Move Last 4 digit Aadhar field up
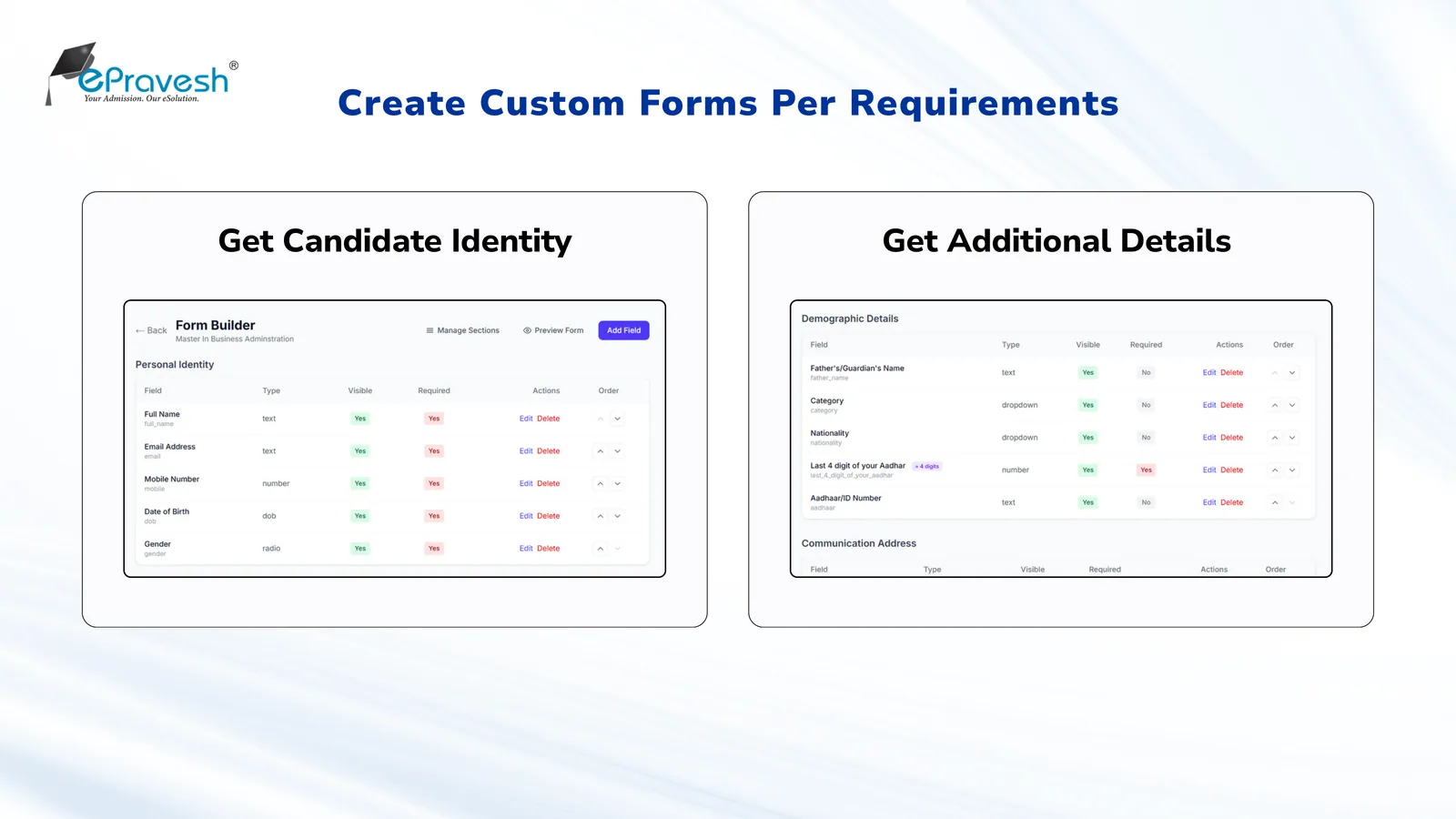This screenshot has width=1456, height=819. 1275,470
